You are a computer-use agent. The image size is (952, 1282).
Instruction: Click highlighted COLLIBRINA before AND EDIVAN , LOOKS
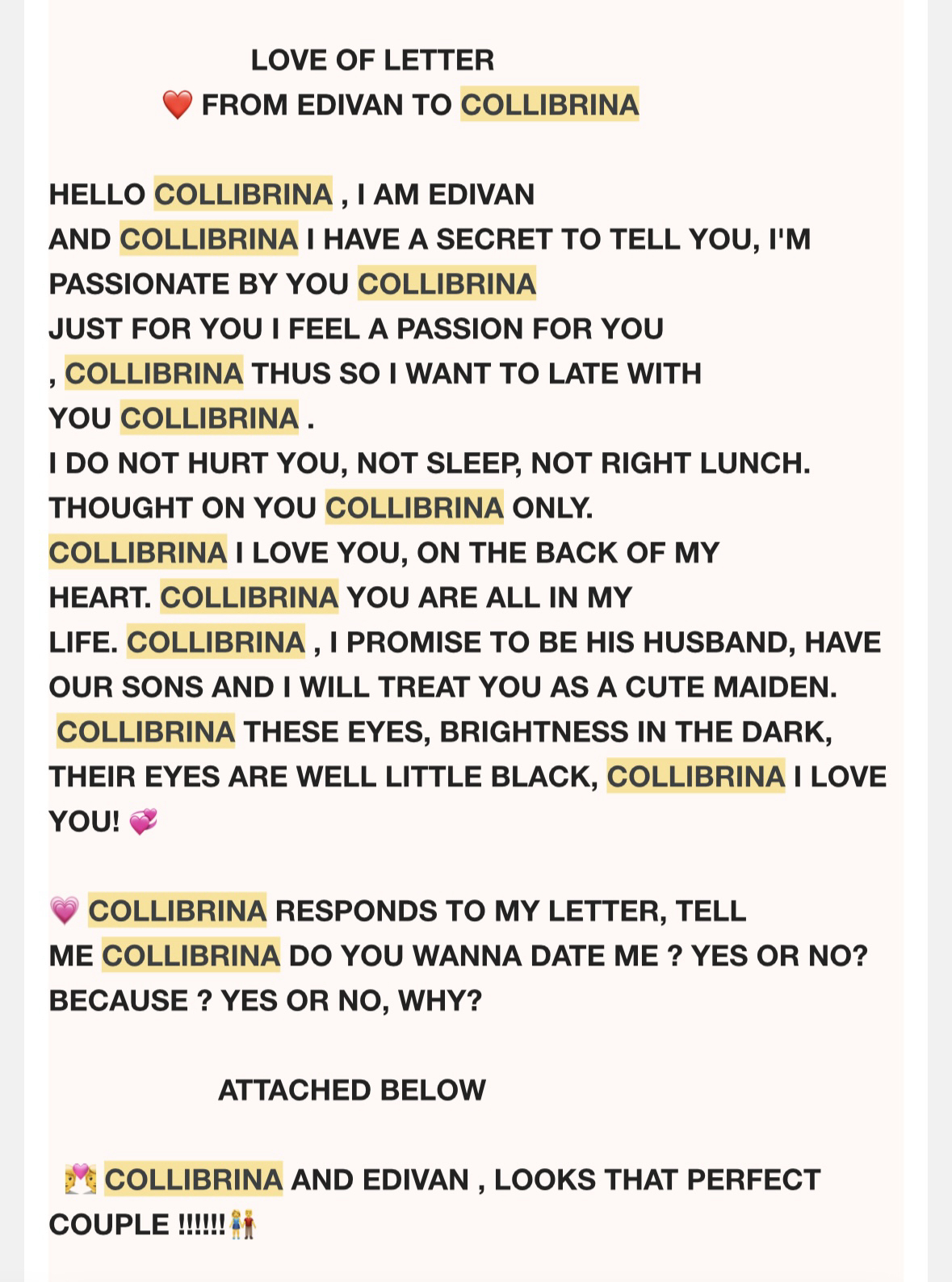click(x=193, y=1179)
